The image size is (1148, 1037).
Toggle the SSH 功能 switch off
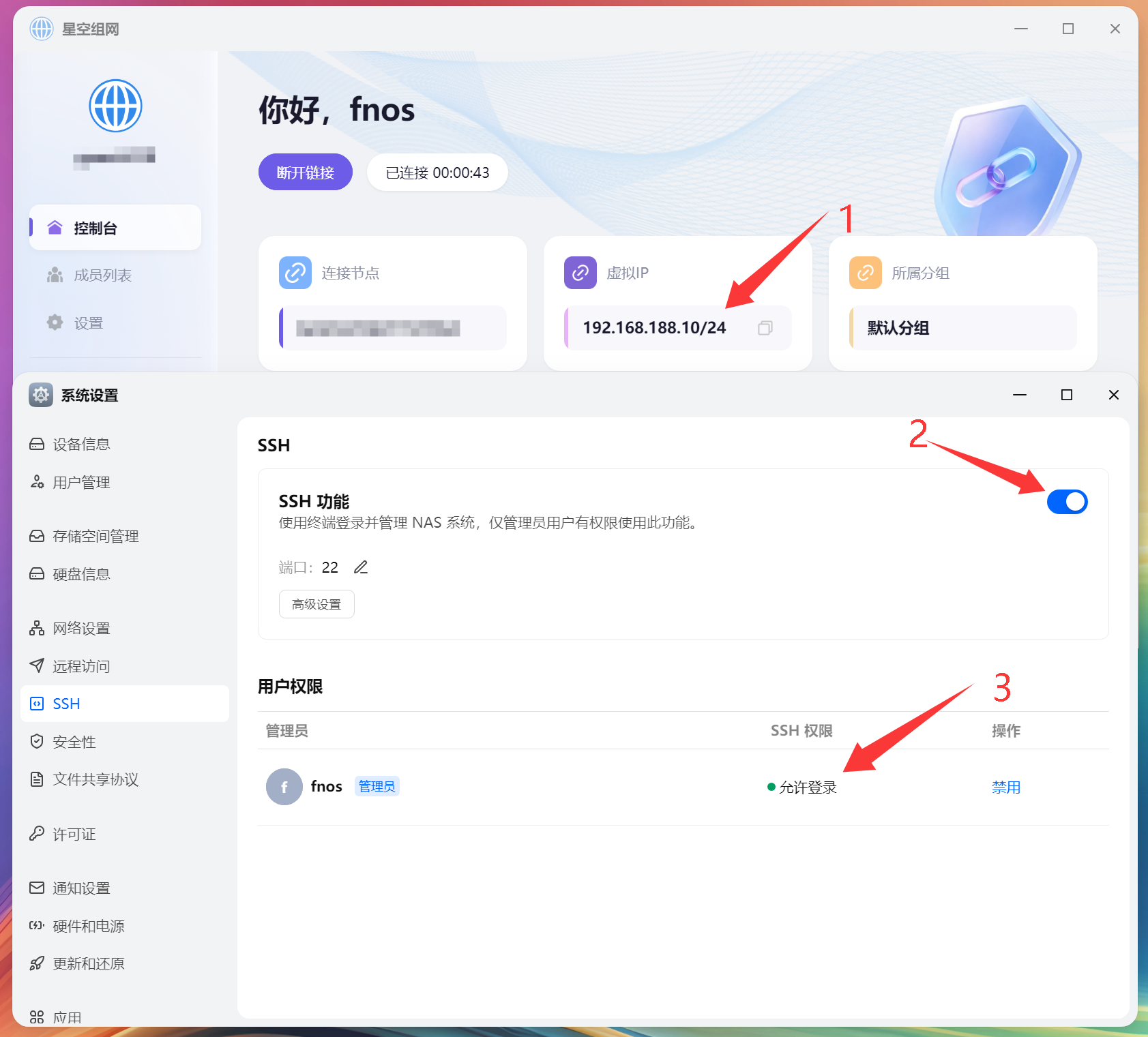coord(1067,502)
